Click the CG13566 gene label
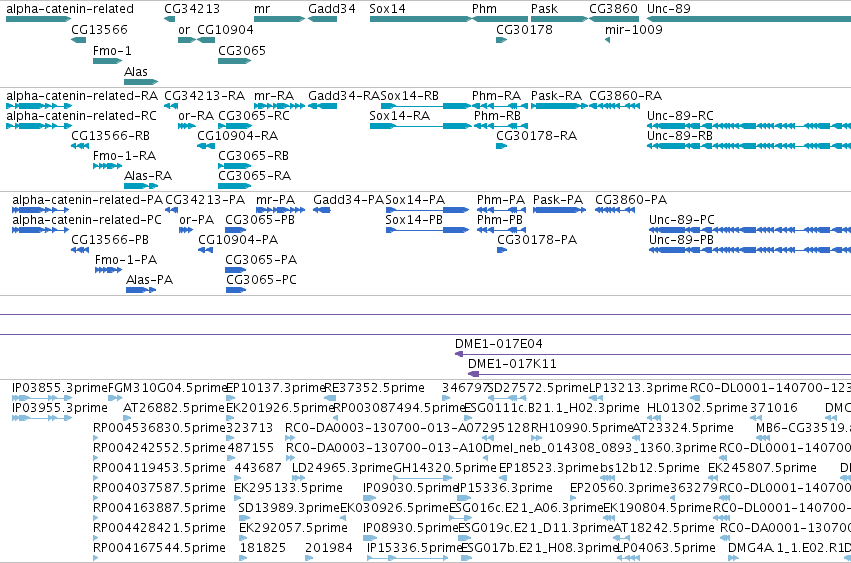This screenshot has height=563, width=851. pos(99,30)
